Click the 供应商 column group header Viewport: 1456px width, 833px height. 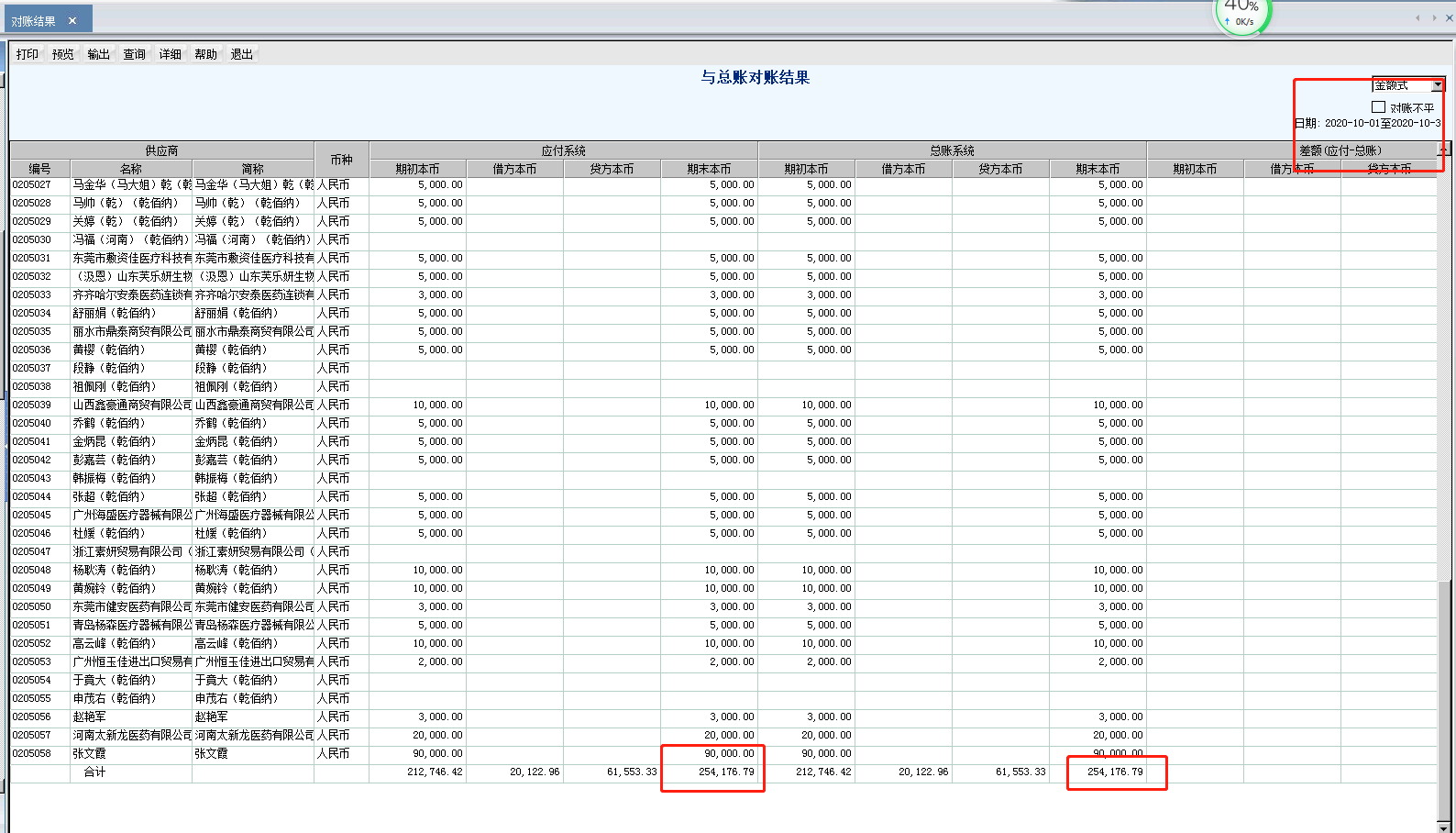pyautogui.click(x=161, y=150)
